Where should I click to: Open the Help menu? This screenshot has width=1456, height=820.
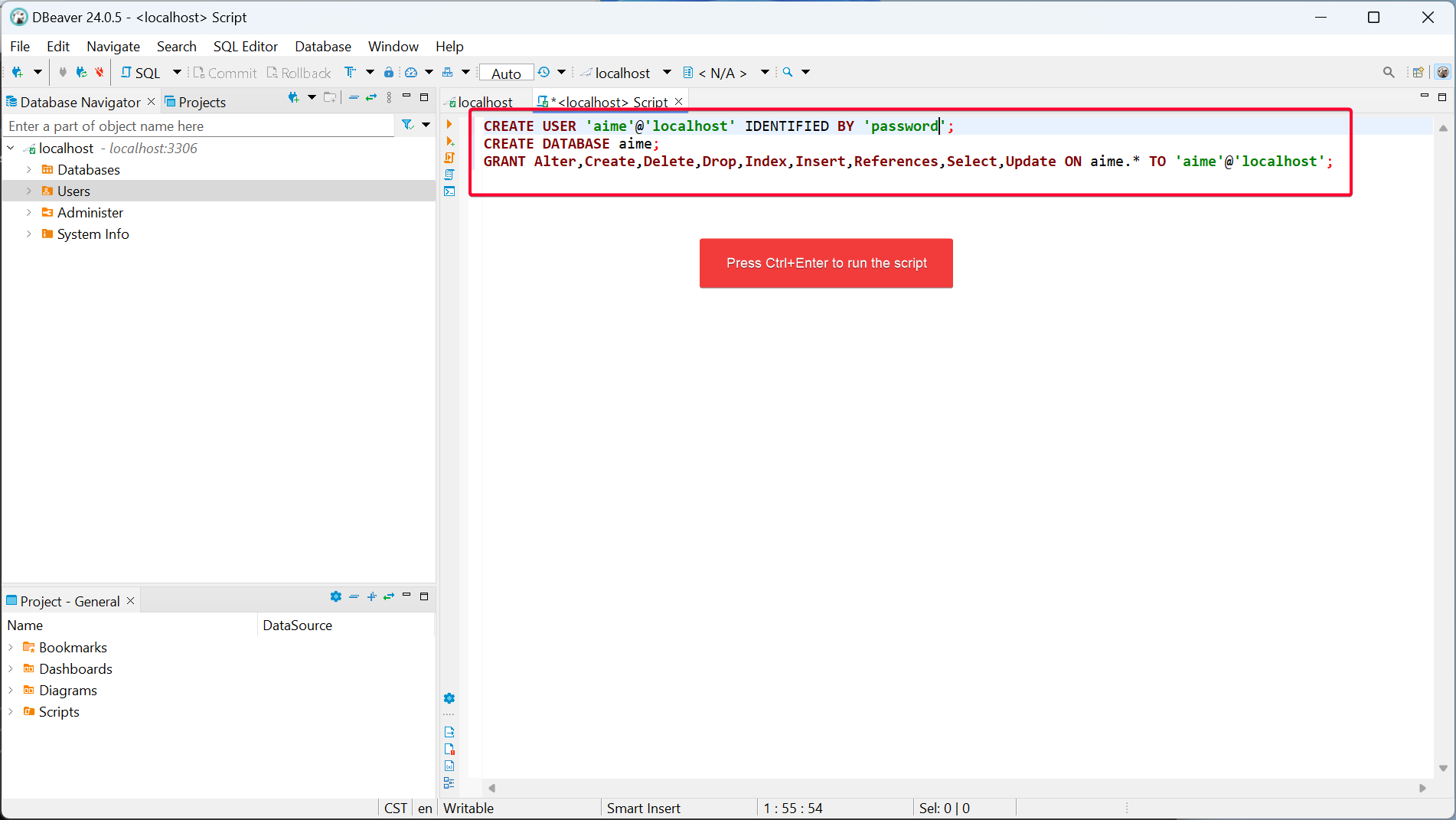(449, 46)
